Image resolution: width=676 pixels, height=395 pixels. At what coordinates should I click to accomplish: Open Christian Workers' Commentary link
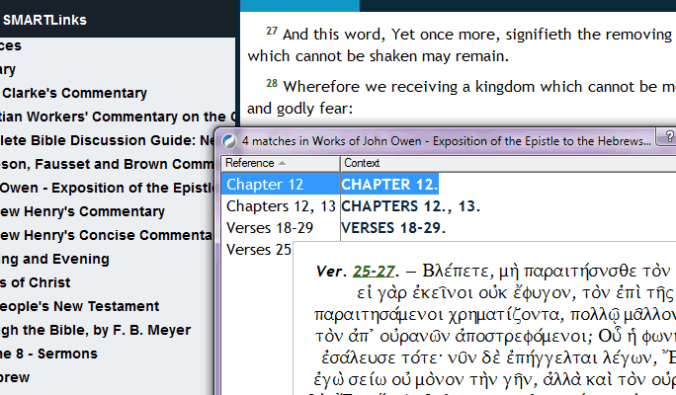tap(117, 117)
